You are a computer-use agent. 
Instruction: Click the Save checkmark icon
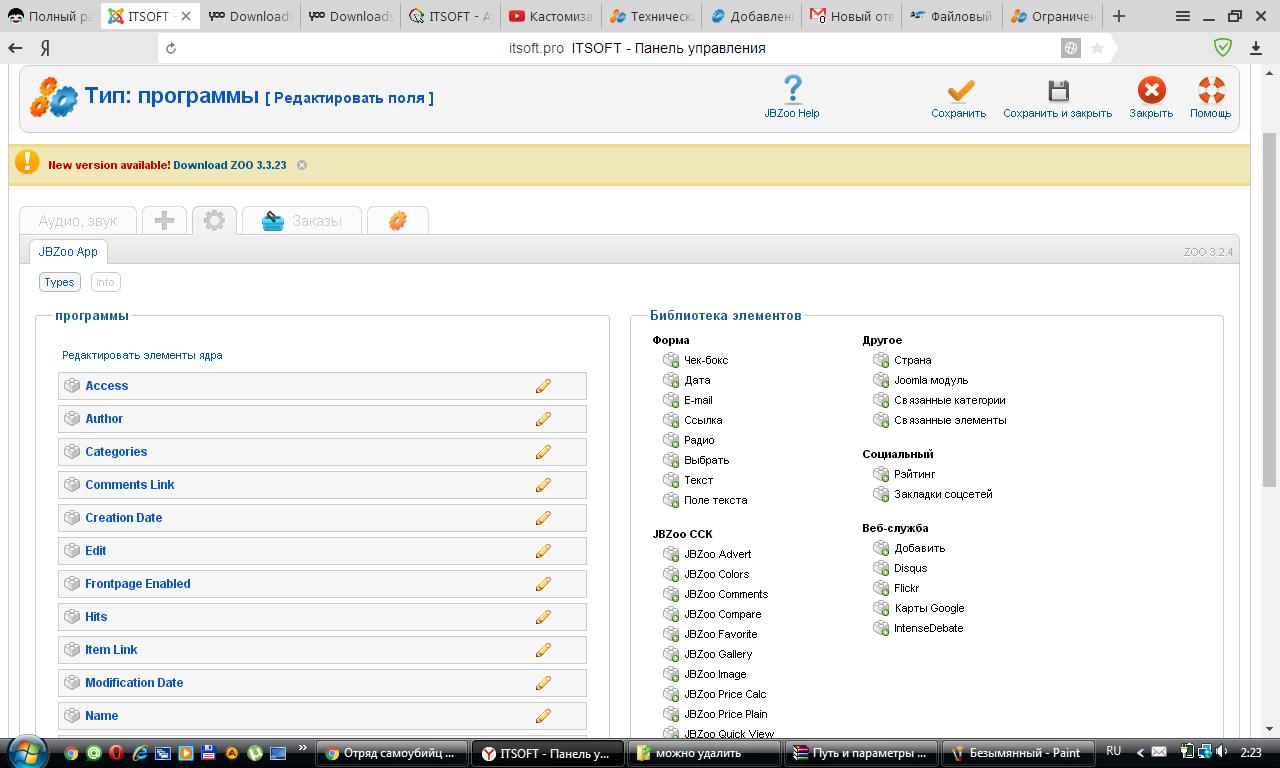coord(959,92)
